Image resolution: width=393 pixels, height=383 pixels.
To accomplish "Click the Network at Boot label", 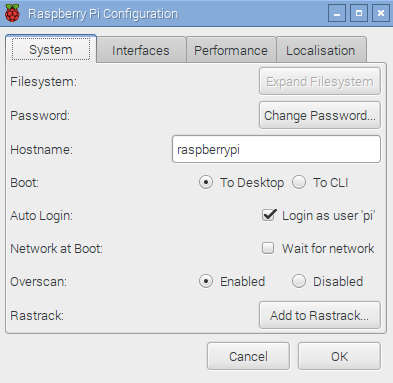I will point(56,249).
